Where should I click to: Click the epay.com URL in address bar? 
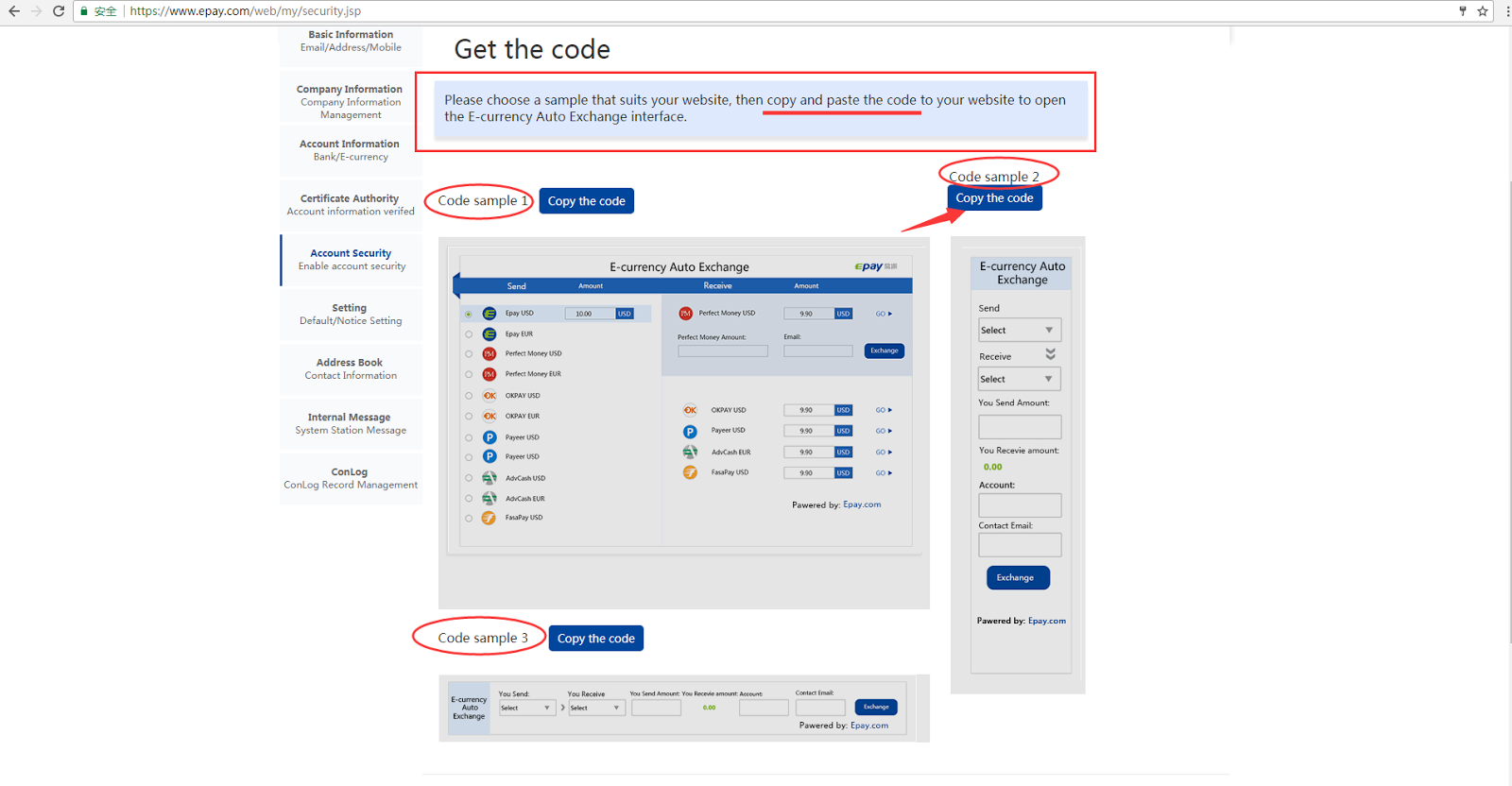pos(246,11)
